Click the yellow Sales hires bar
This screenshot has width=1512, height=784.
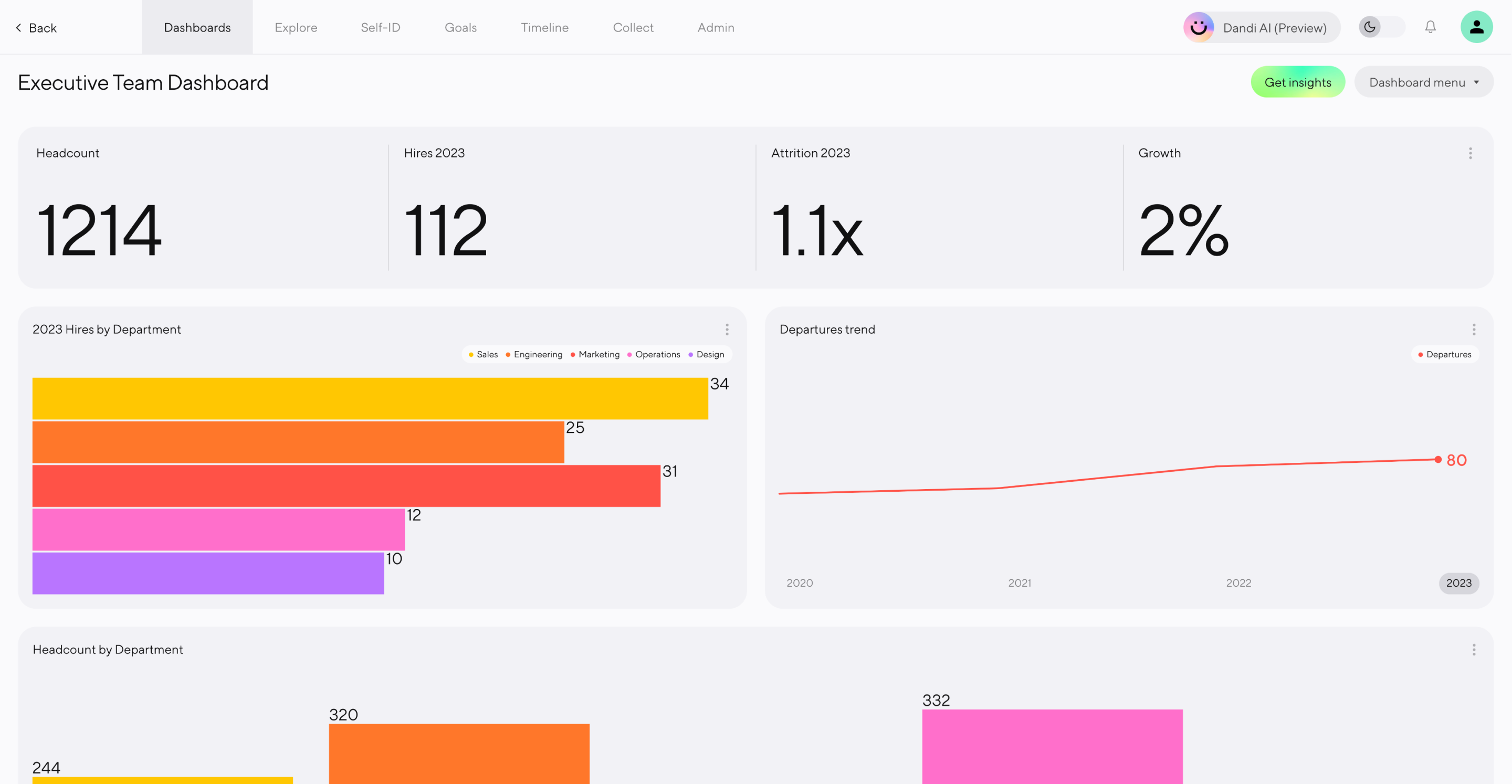pos(370,398)
